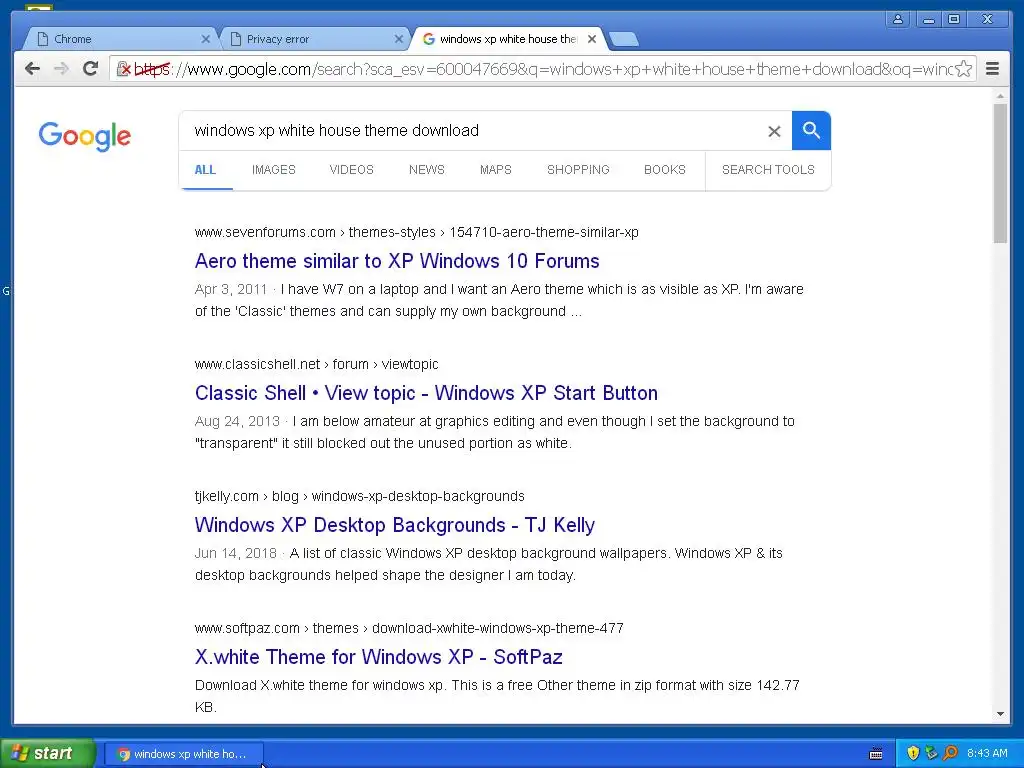Select the Chrome taskbar button
The height and width of the screenshot is (768, 1024).
pos(184,754)
